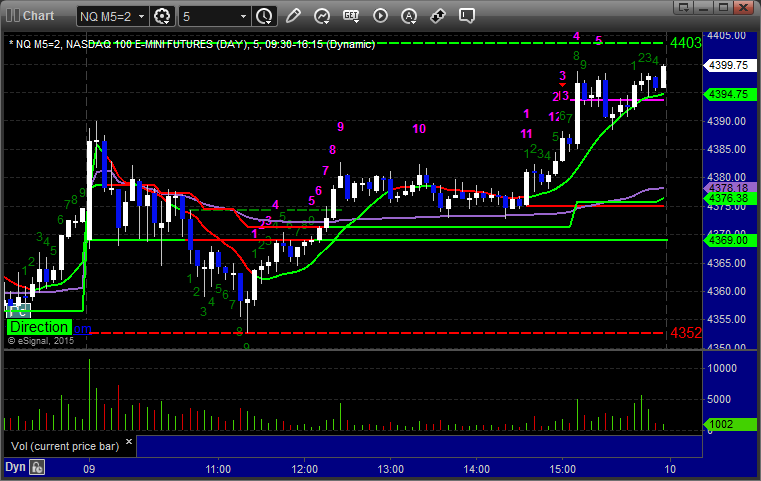Open the blue 'om' link
Screen dimensions: 761x481
82,329
